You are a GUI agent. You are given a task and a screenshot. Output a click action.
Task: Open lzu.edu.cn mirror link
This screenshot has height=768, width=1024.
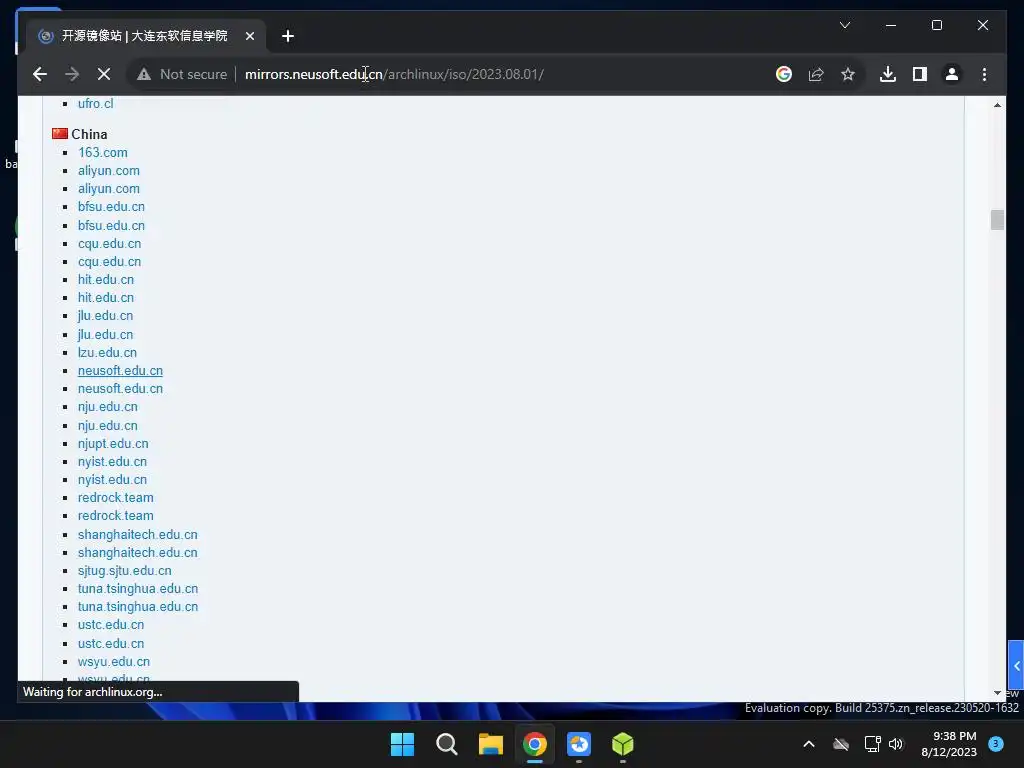pyautogui.click(x=107, y=353)
